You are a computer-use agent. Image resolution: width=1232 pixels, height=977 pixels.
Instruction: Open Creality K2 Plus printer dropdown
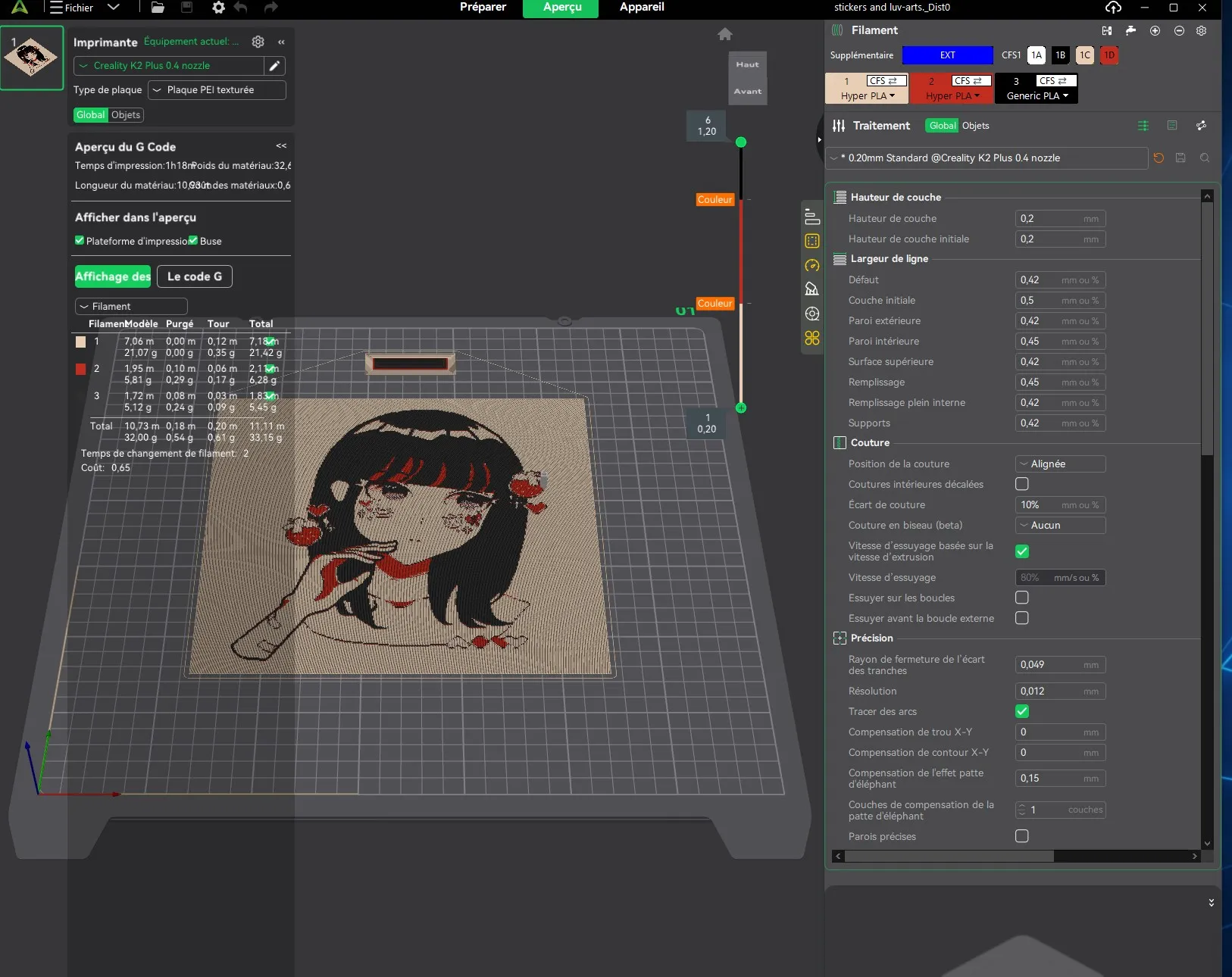[169, 66]
